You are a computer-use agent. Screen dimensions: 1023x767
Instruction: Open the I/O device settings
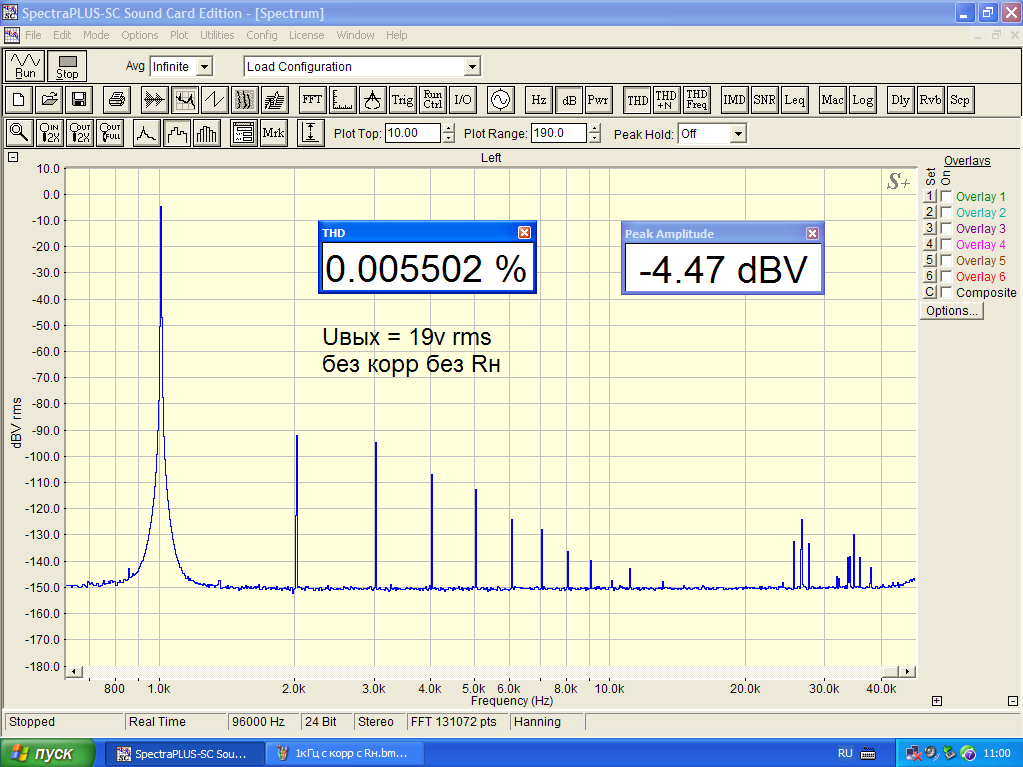coord(463,100)
